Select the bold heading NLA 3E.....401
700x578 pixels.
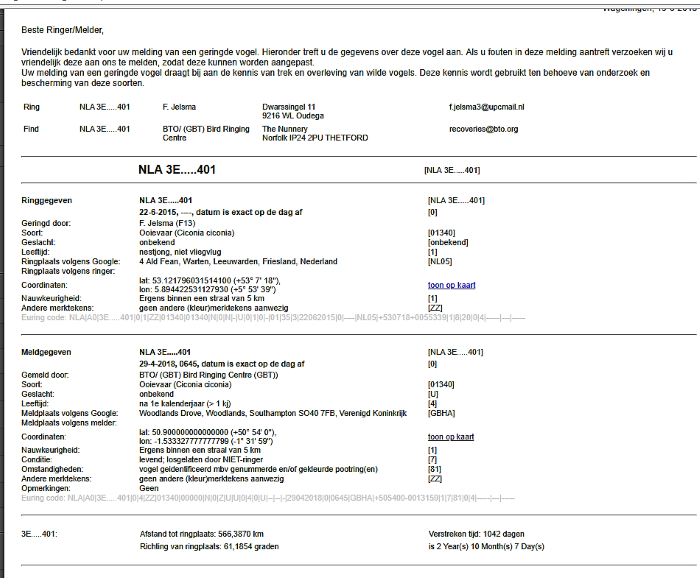point(177,170)
